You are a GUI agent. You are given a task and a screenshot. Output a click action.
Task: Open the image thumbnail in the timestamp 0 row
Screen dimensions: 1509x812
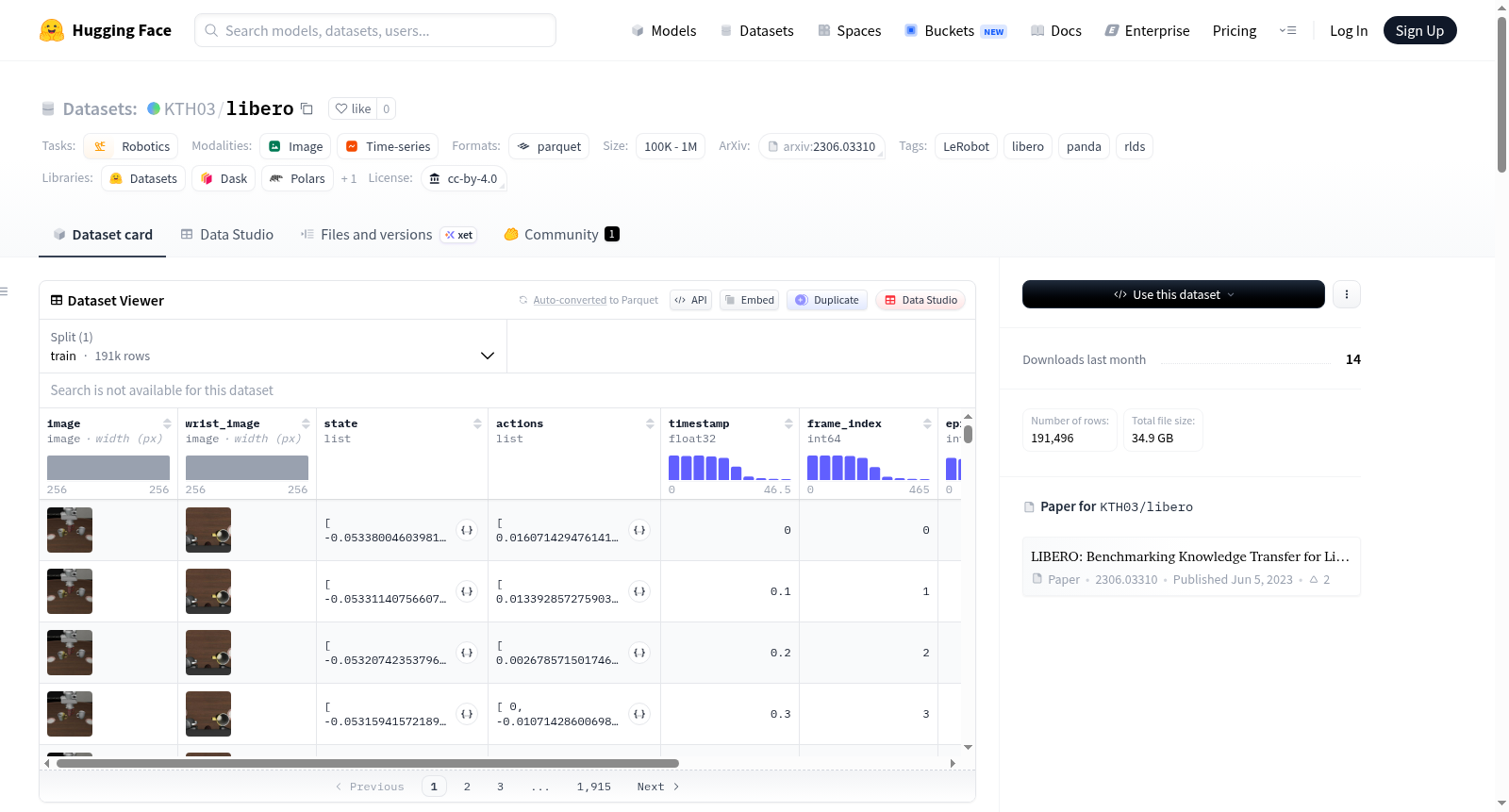[70, 530]
